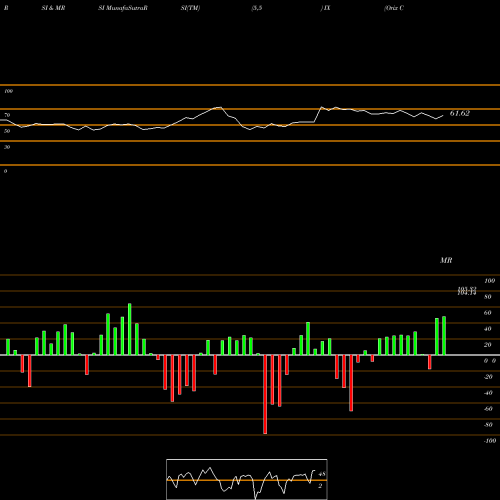Image resolution: width=500 pixels, height=500 pixels.
Task: Click the "SI MunafaSutraR" header text
Action: (123, 8)
